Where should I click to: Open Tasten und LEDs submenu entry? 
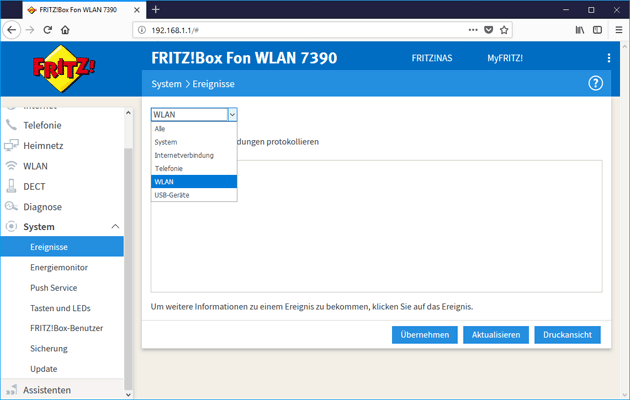60,308
